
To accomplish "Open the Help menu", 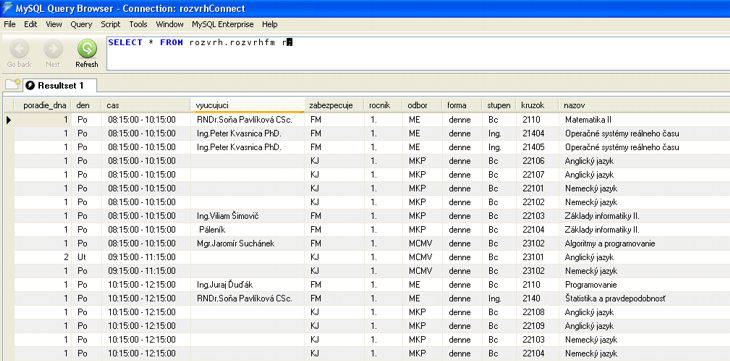I will [270, 24].
